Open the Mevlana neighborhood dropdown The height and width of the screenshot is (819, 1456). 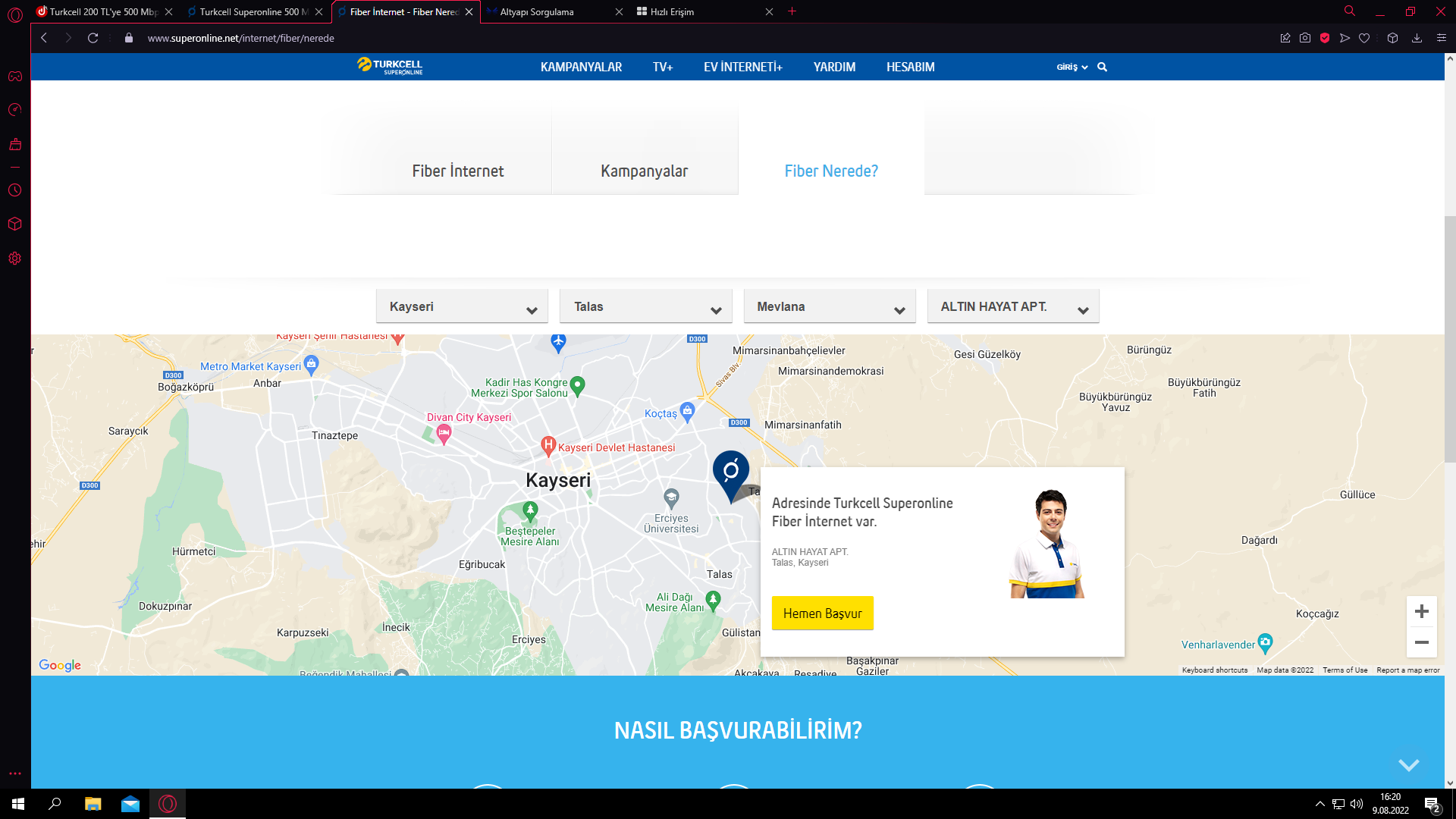[x=830, y=307]
